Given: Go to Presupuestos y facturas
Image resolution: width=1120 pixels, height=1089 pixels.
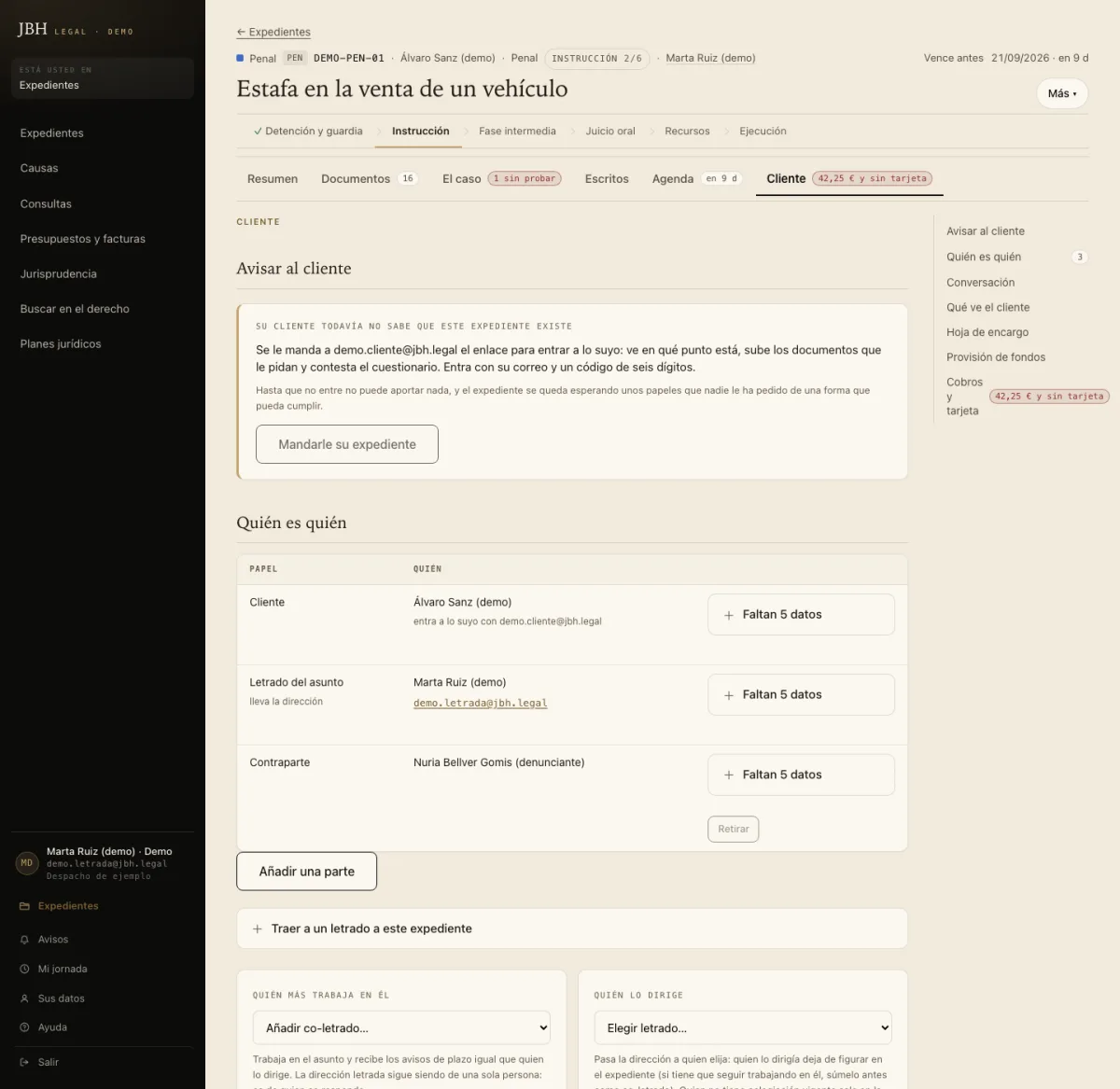Looking at the screenshot, I should point(83,239).
